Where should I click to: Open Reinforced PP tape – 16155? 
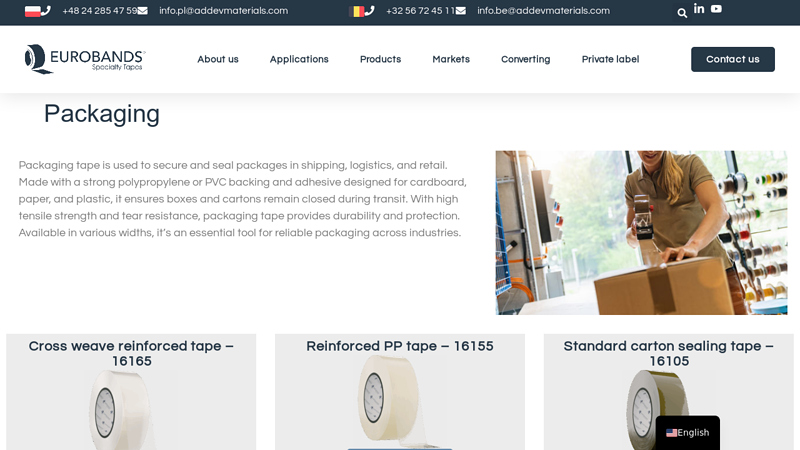point(399,346)
